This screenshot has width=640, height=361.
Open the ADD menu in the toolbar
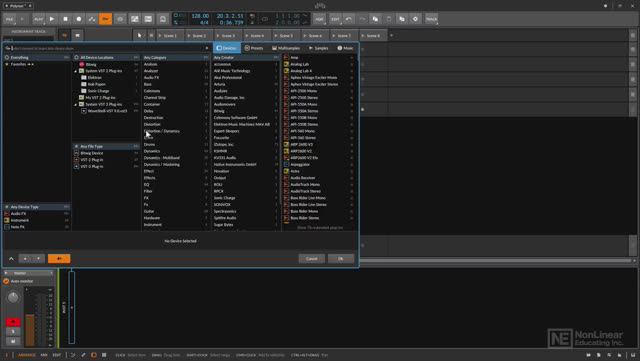(320, 19)
